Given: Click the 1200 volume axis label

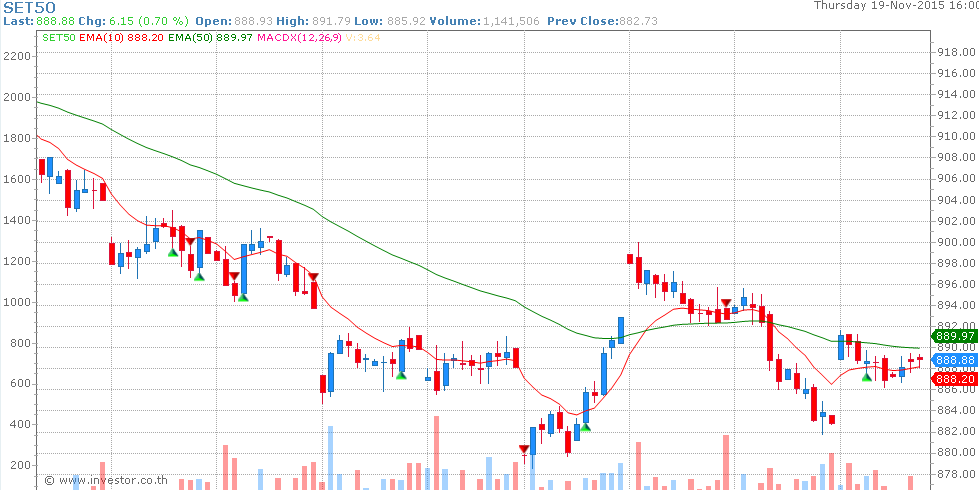Looking at the screenshot, I should click(x=15, y=262).
